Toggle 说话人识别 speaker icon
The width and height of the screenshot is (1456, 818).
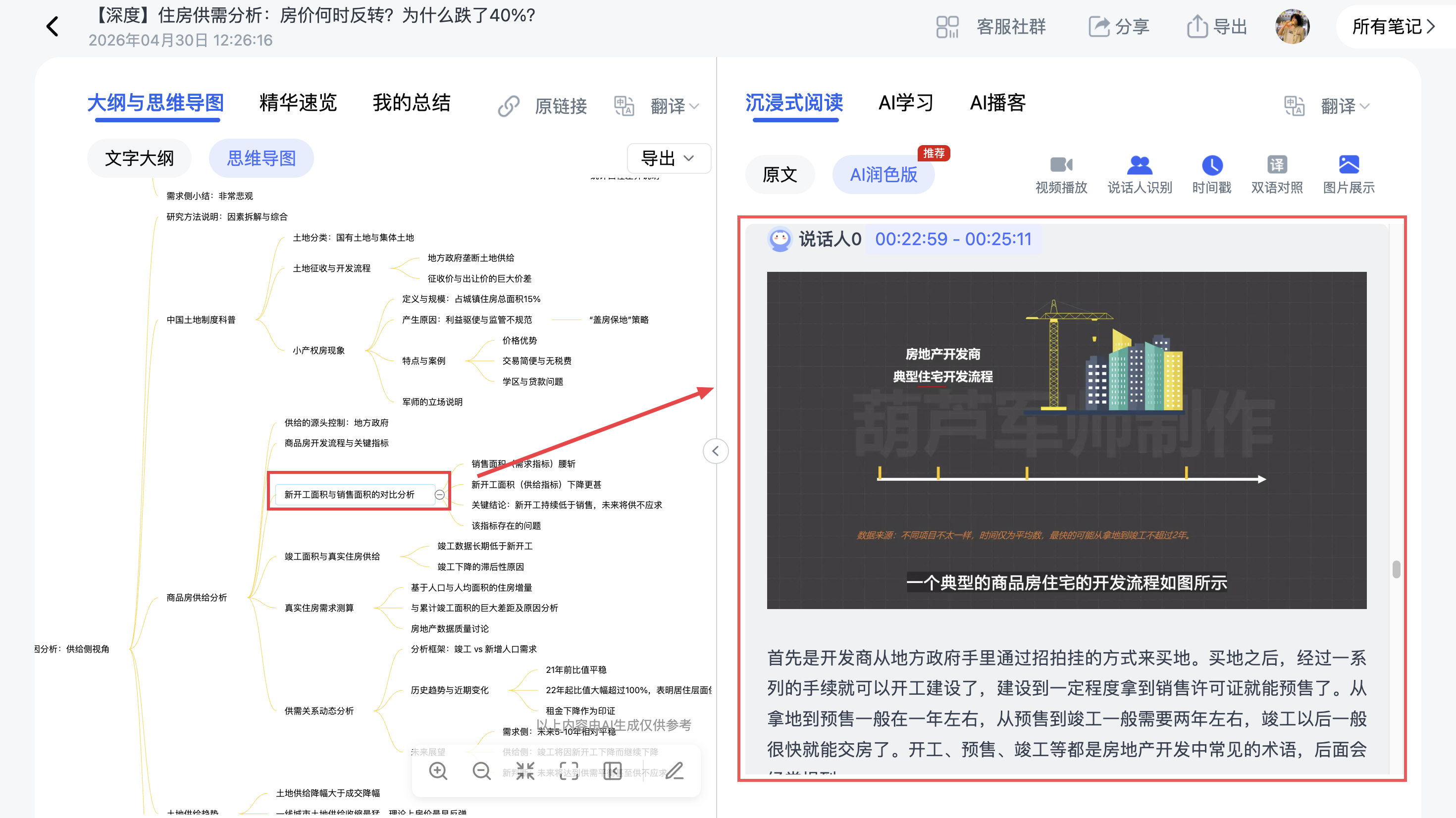[x=1140, y=165]
